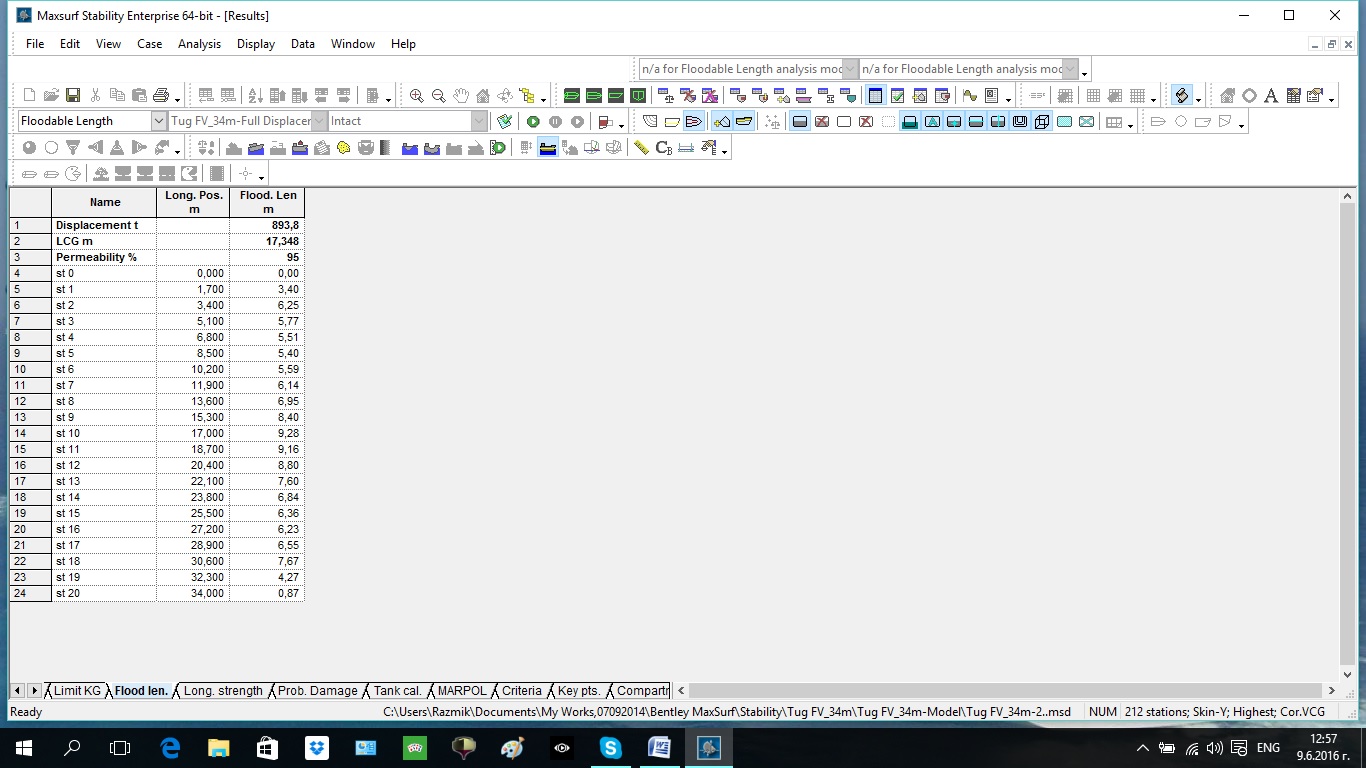Image resolution: width=1366 pixels, height=768 pixels.
Task: Start analysis with the green play button
Action: pos(533,122)
